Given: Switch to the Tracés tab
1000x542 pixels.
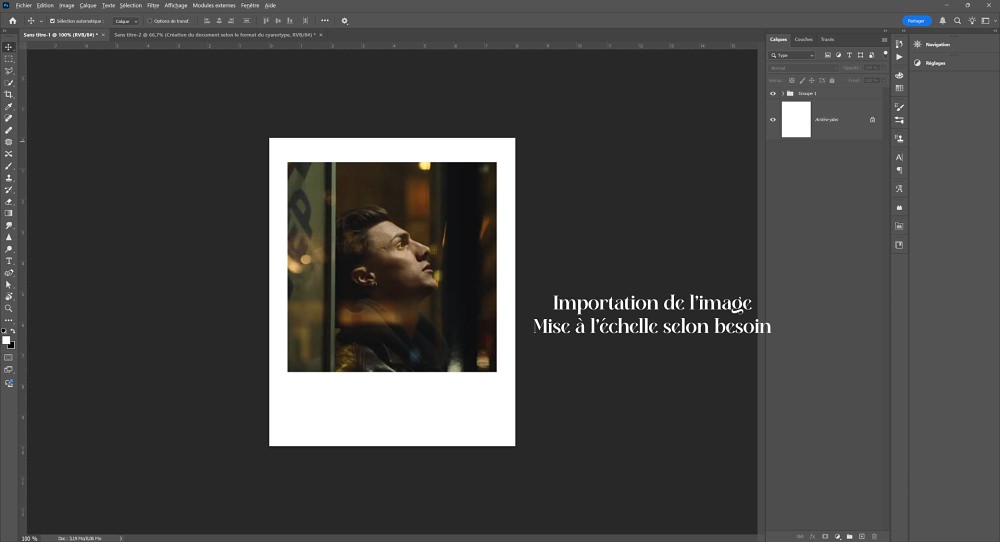Looking at the screenshot, I should pos(827,40).
